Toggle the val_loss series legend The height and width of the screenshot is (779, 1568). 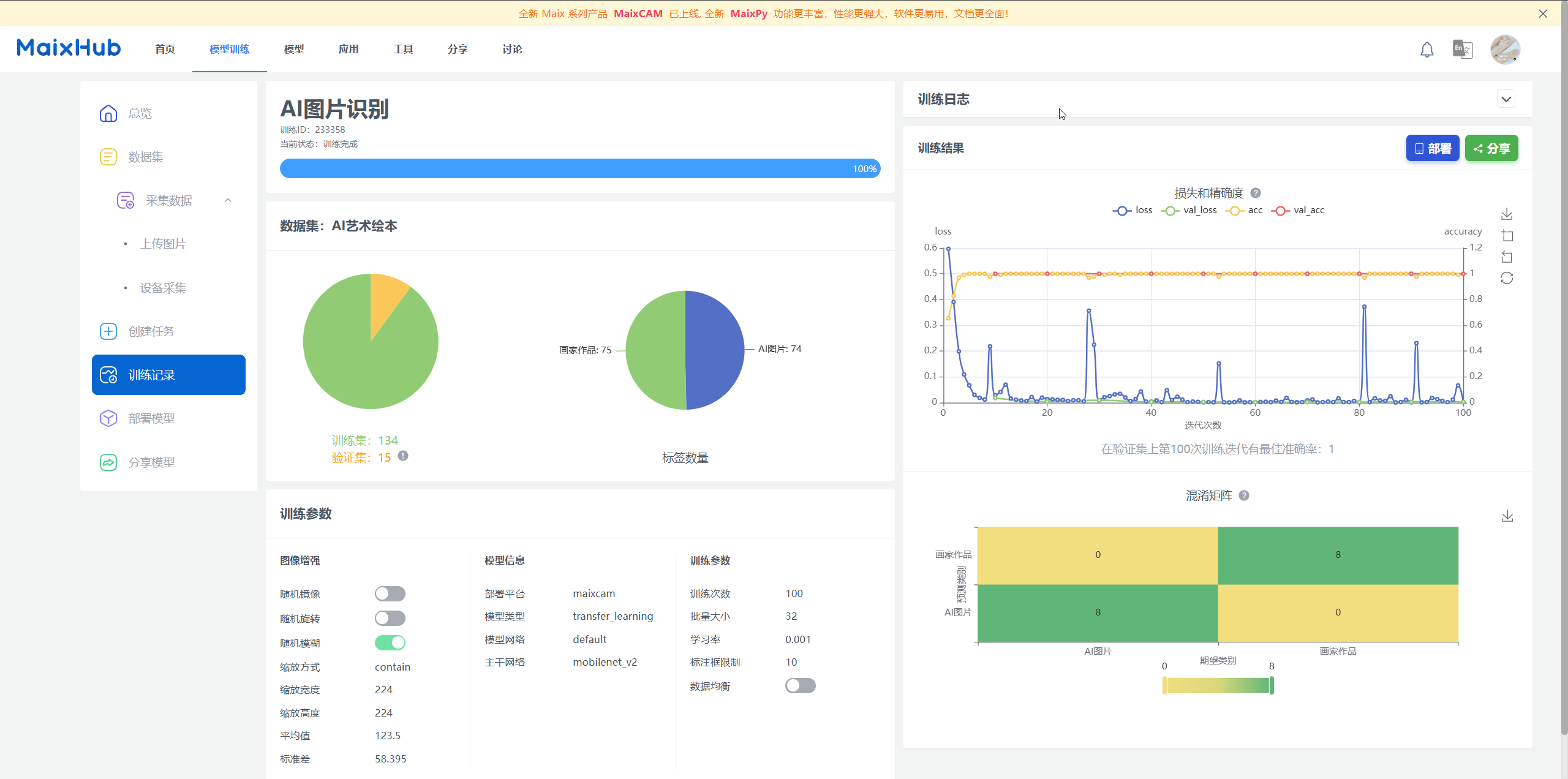click(1189, 210)
